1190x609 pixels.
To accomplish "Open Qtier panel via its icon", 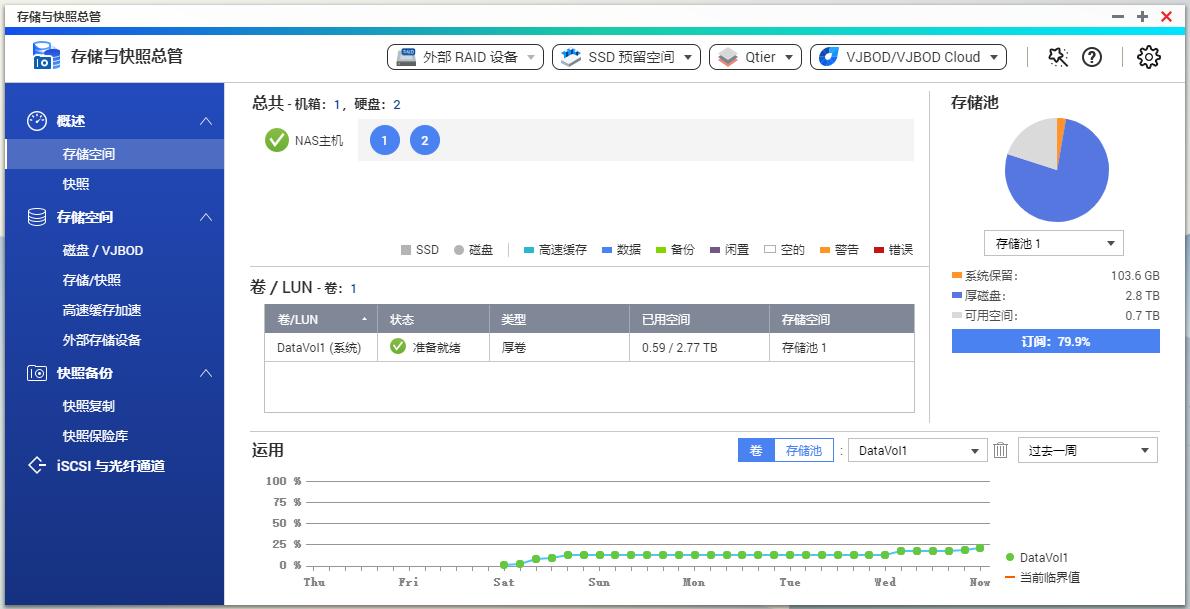I will [x=726, y=57].
